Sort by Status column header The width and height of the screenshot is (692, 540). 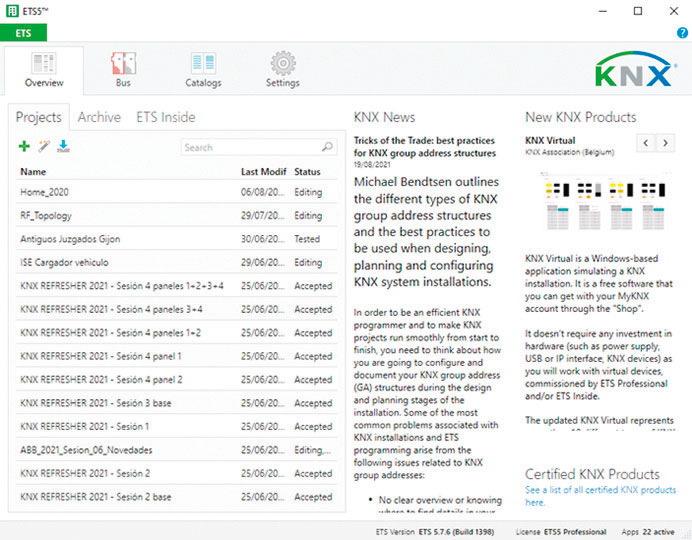(x=307, y=172)
